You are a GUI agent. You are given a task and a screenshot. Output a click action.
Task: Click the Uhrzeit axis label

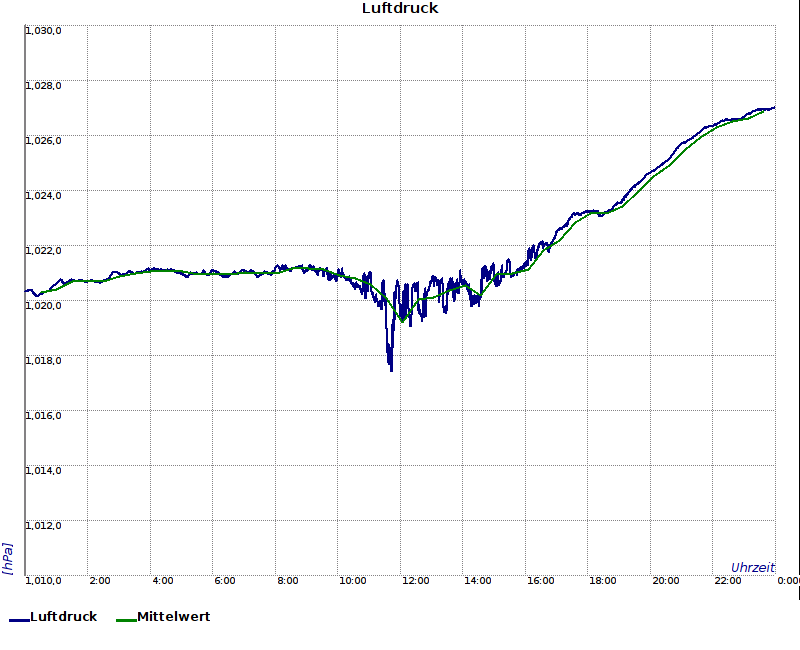click(753, 567)
